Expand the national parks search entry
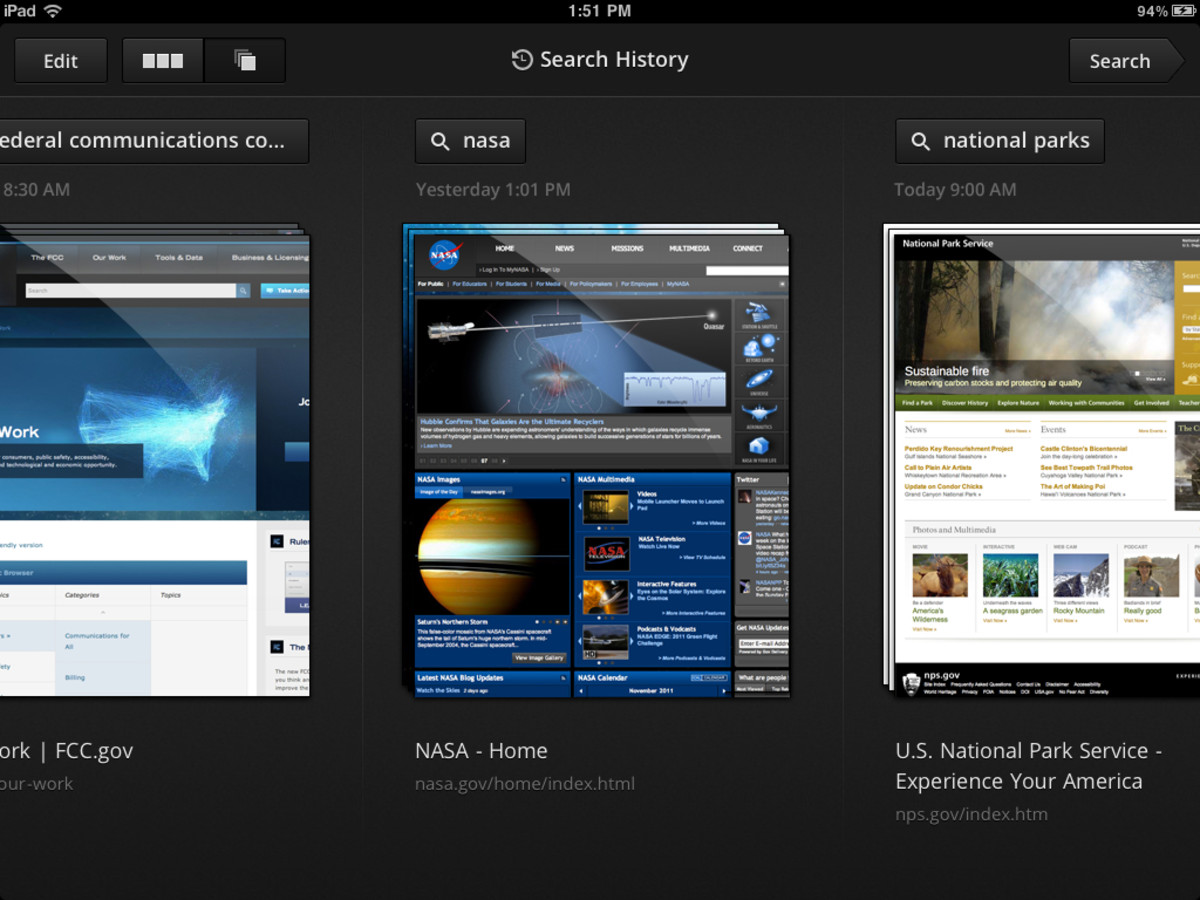Screen dimensions: 1200x900 pos(999,140)
